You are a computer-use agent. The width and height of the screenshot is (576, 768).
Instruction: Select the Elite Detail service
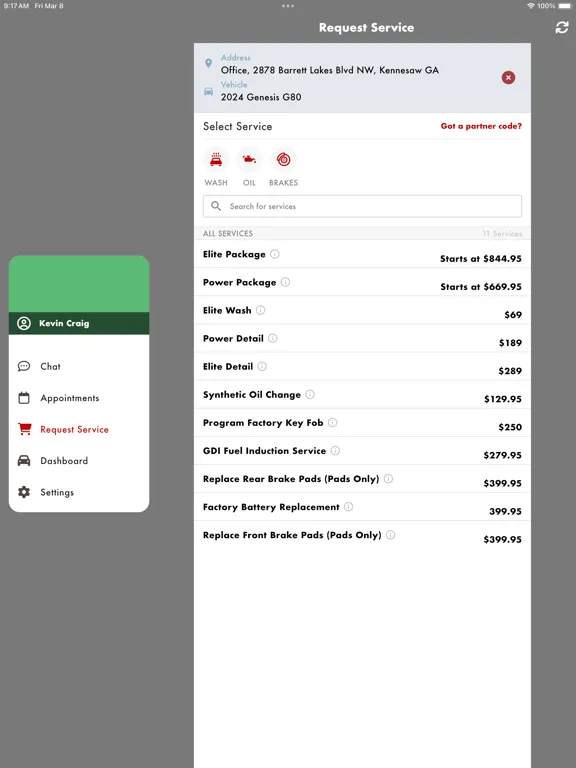[362, 366]
